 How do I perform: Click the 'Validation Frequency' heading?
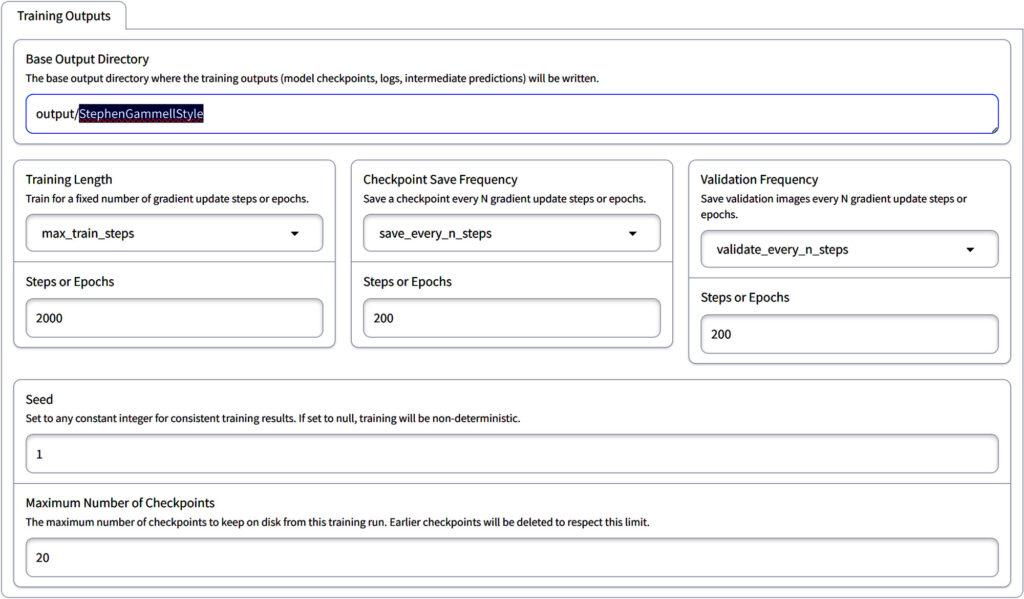760,180
